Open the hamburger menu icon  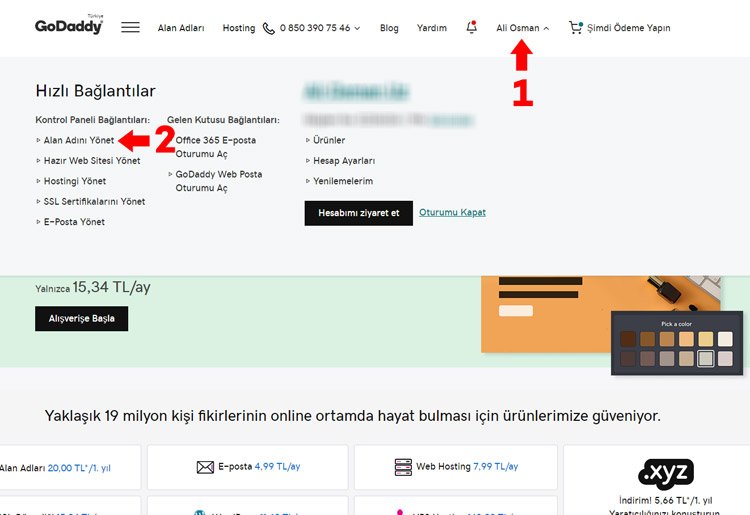(x=130, y=28)
